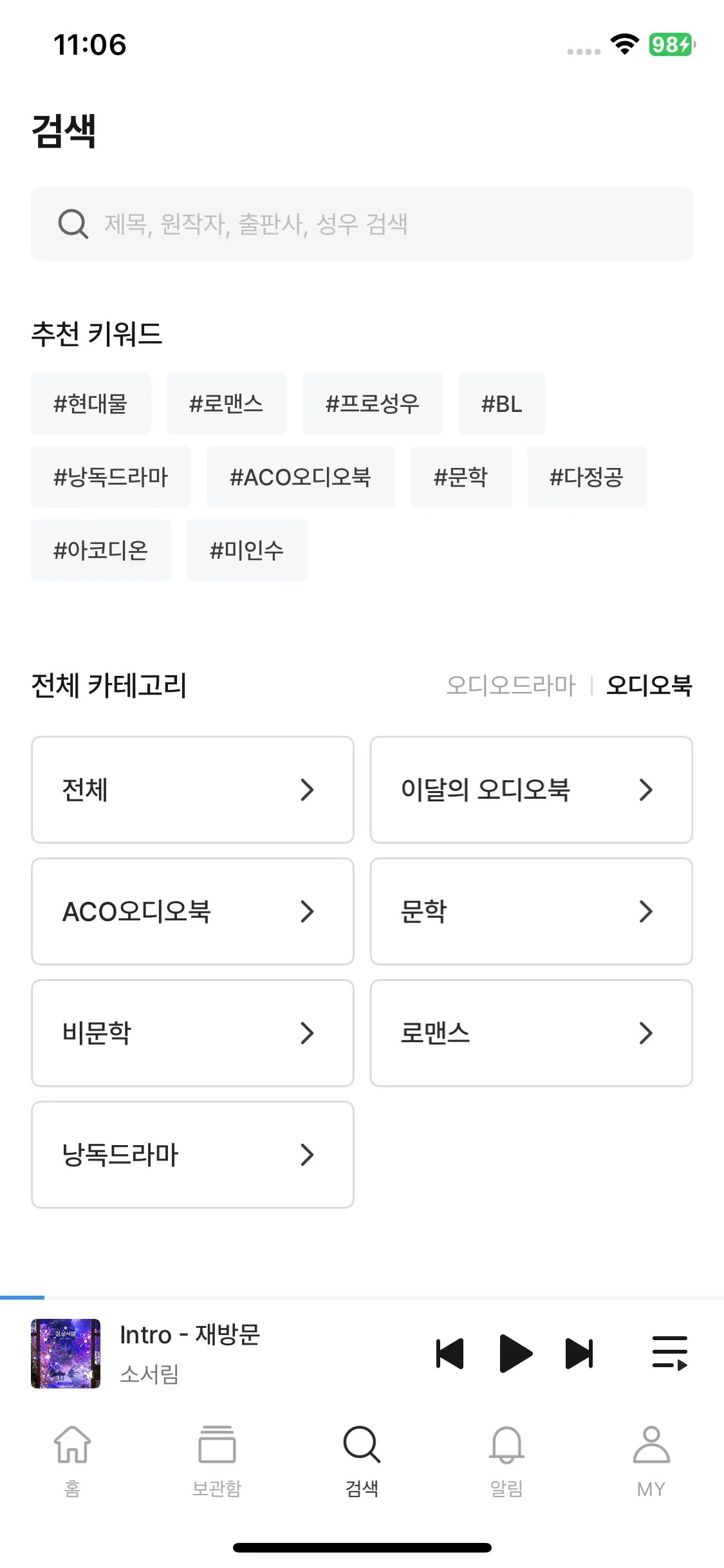Skip to the next track
Viewport: 724px width, 1568px height.
[x=579, y=1353]
